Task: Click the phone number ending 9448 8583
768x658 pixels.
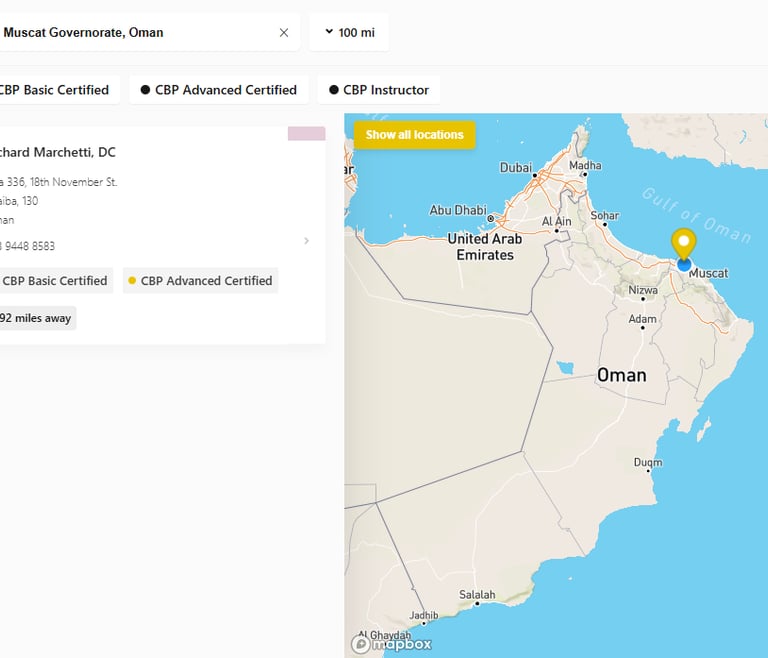Action: pyautogui.click(x=27, y=246)
